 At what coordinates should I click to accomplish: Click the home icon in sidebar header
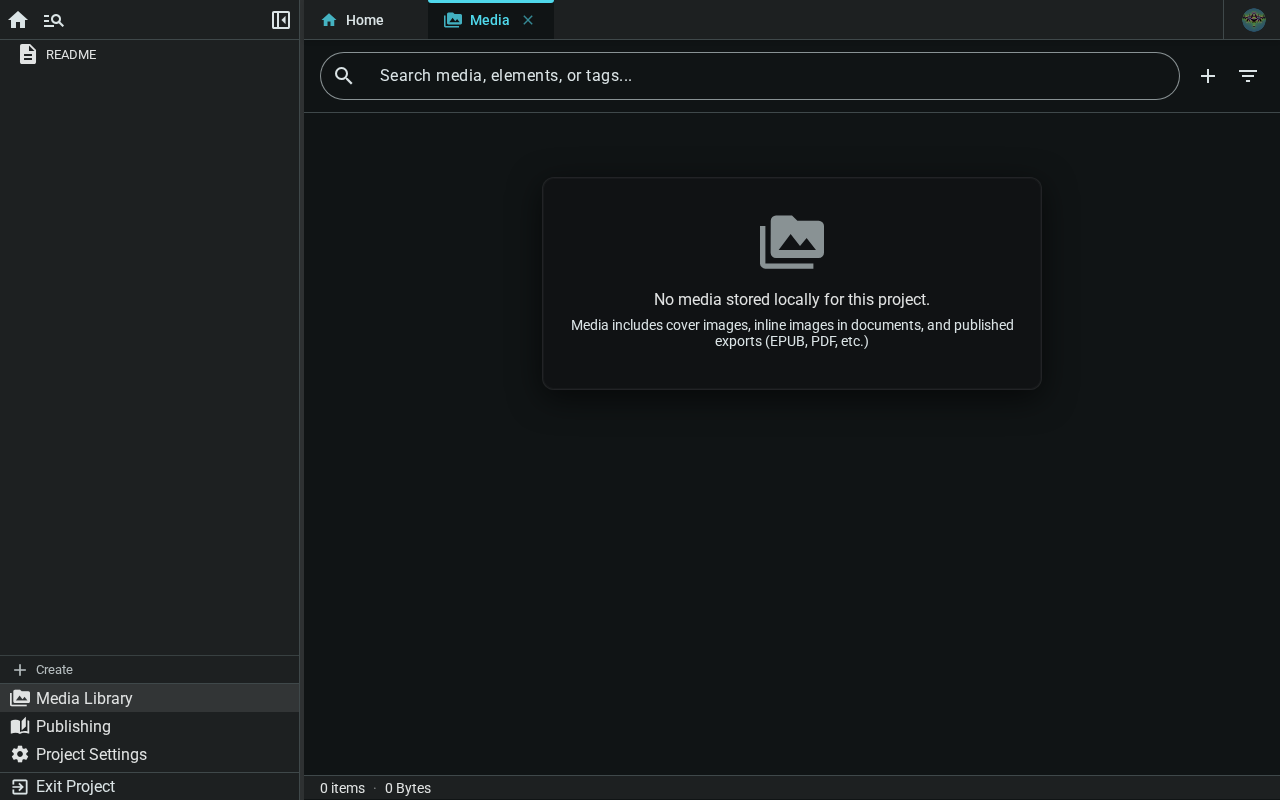coord(18,20)
